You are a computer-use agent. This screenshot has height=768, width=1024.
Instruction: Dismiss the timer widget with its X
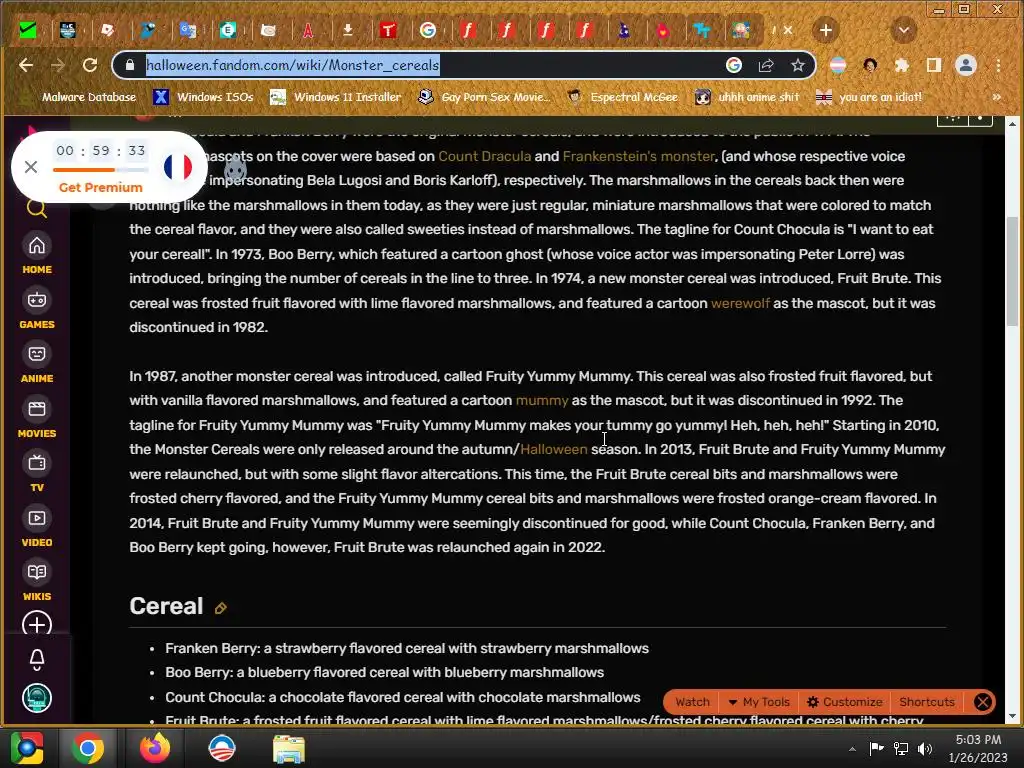31,167
